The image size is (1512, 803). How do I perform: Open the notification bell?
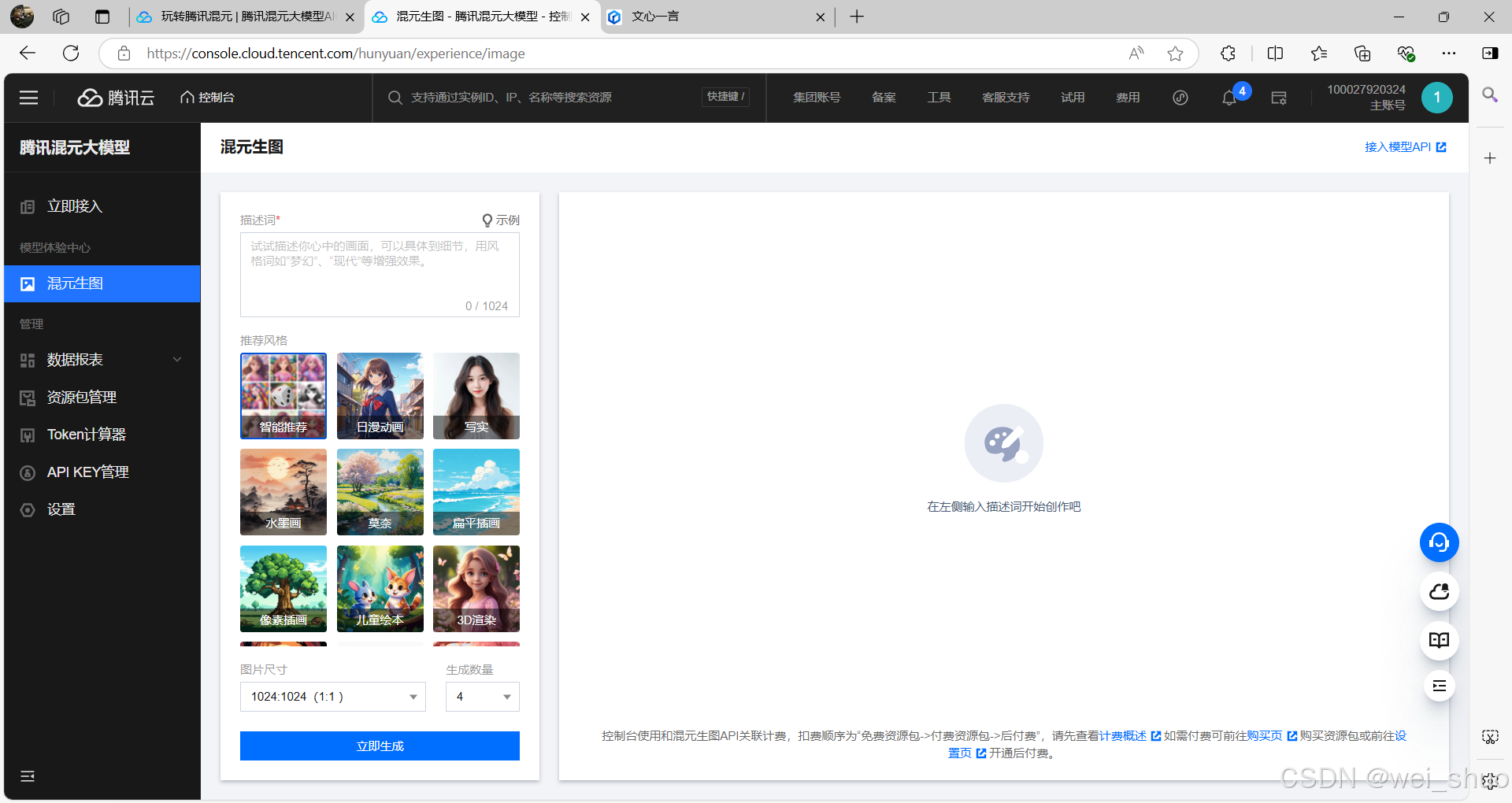point(1228,98)
